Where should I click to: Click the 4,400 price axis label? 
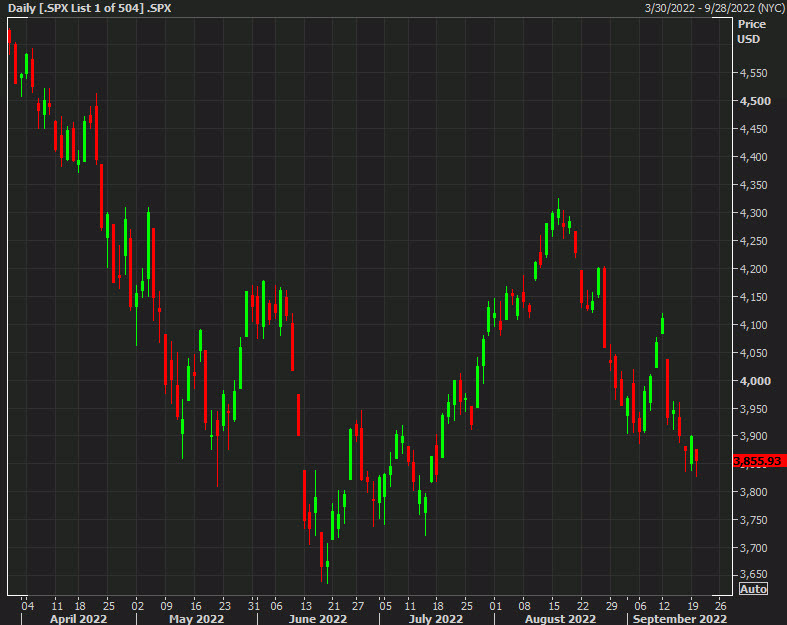pos(753,157)
